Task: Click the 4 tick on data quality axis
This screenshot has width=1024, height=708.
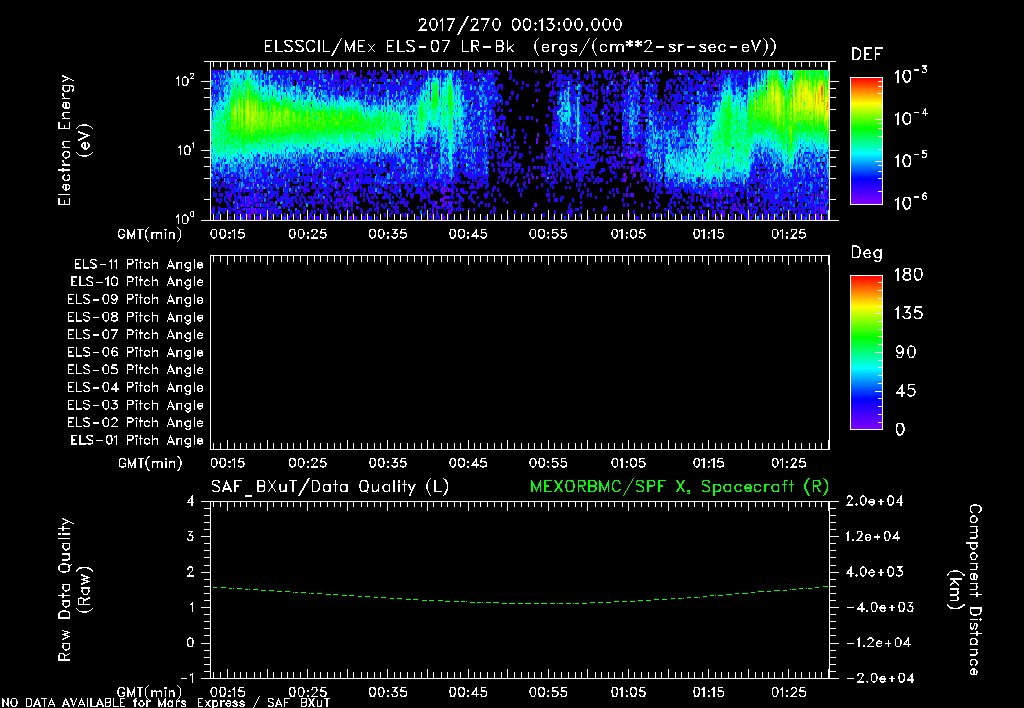Action: coord(191,501)
